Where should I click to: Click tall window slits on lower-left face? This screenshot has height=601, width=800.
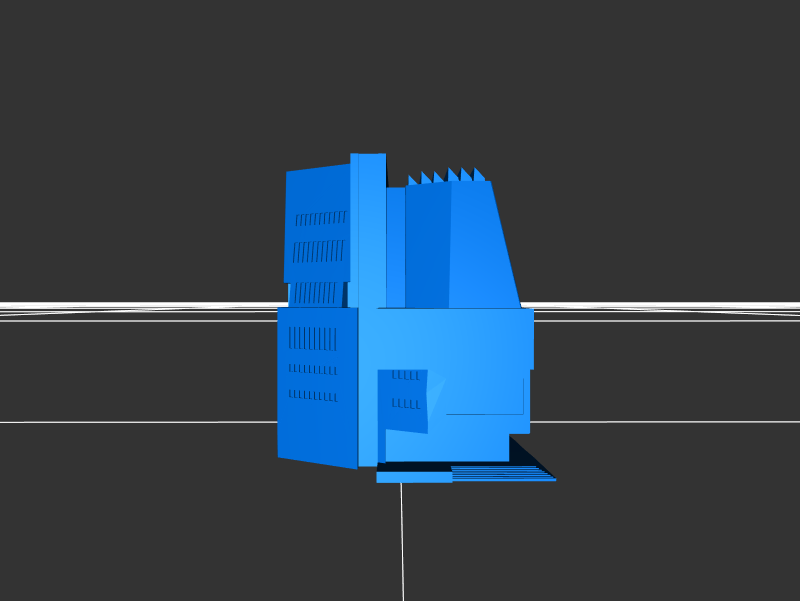coord(313,338)
